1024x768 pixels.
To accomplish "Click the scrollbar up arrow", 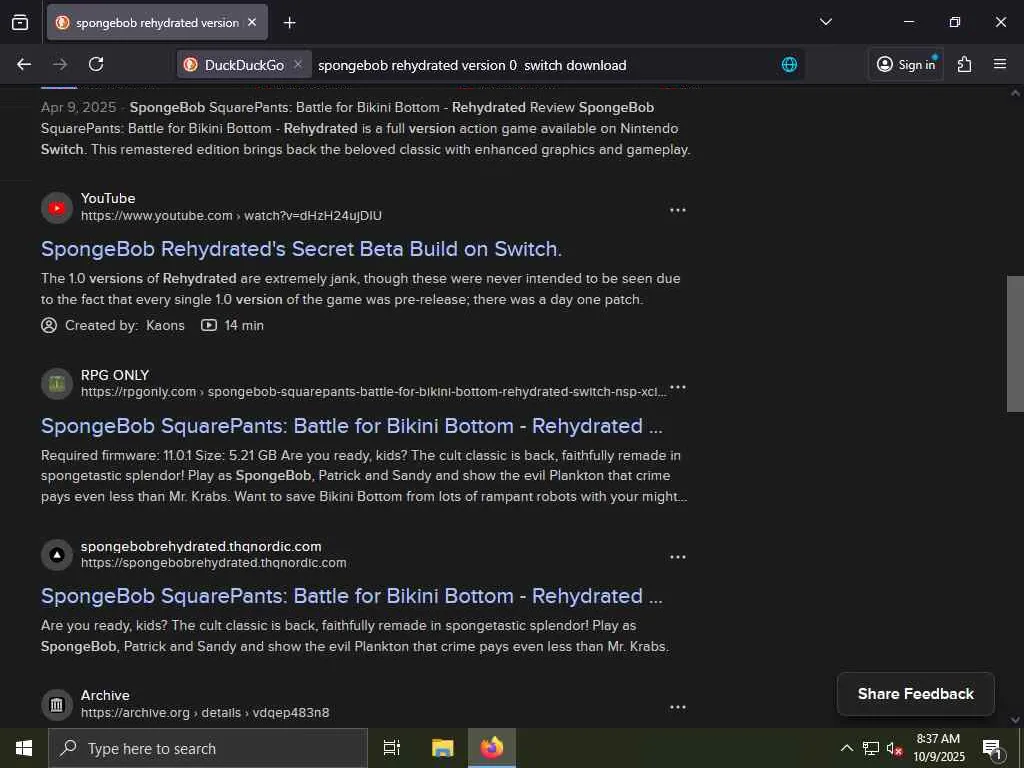I will 1015,93.
